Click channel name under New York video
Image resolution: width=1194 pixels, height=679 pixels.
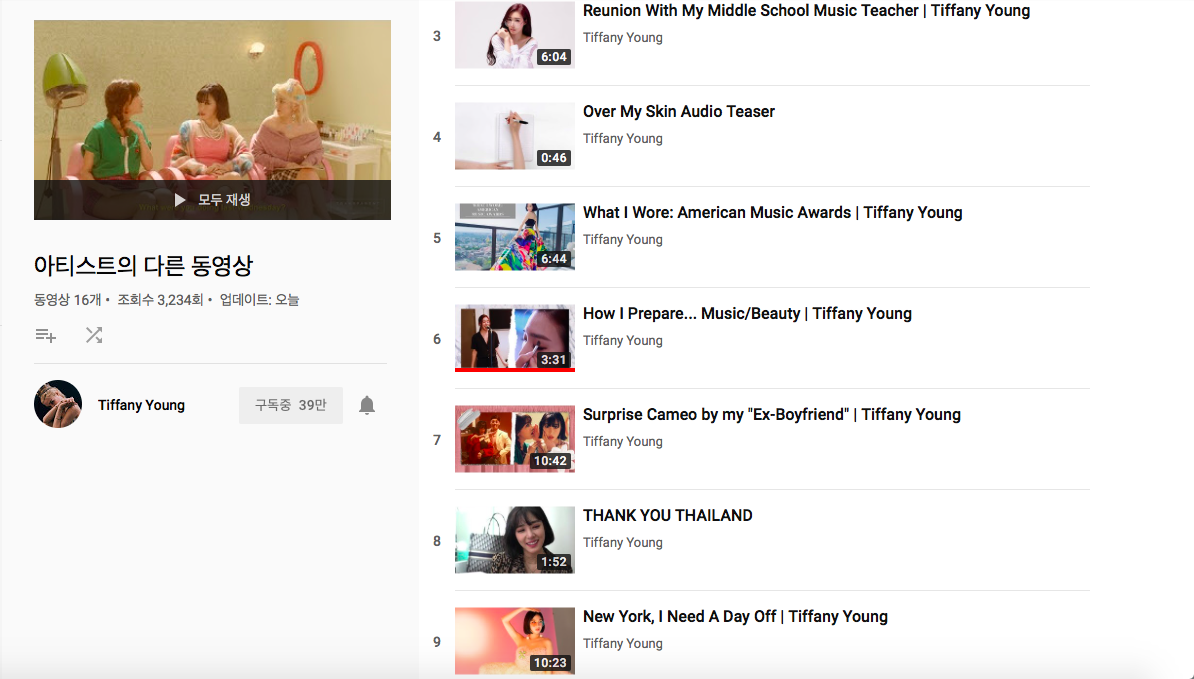click(x=623, y=643)
